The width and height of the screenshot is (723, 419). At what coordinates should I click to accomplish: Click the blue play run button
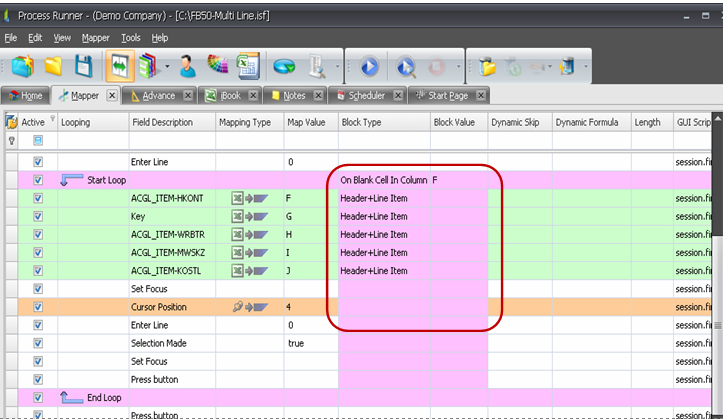click(x=369, y=67)
